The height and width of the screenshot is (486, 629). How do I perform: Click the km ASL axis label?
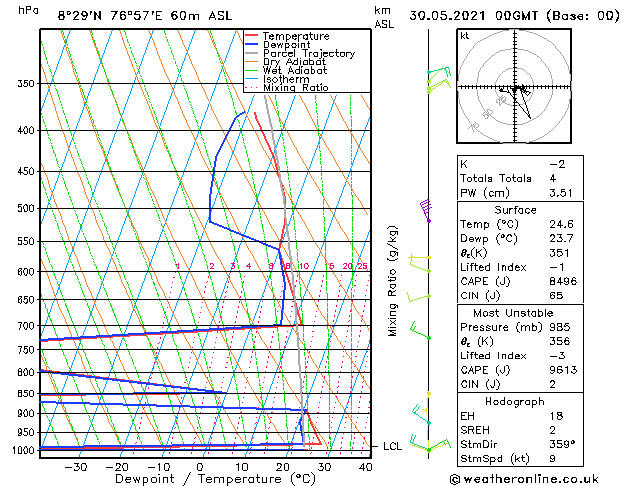[384, 17]
